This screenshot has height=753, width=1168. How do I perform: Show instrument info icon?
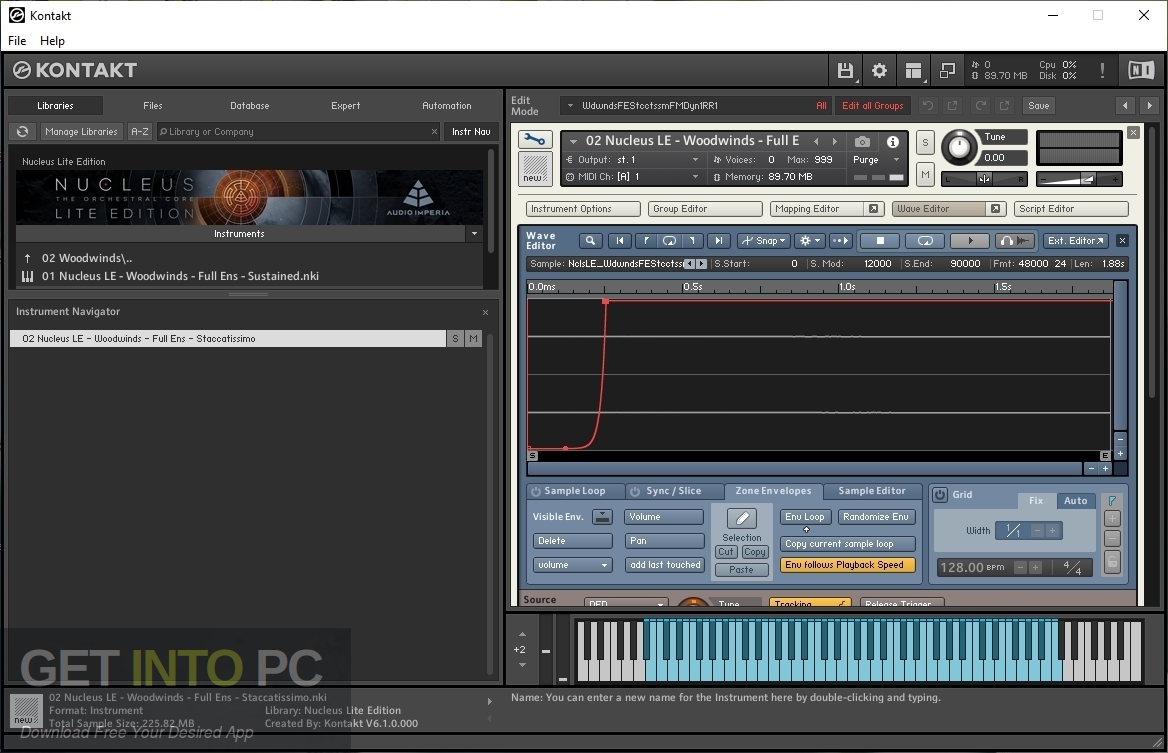(x=892, y=142)
